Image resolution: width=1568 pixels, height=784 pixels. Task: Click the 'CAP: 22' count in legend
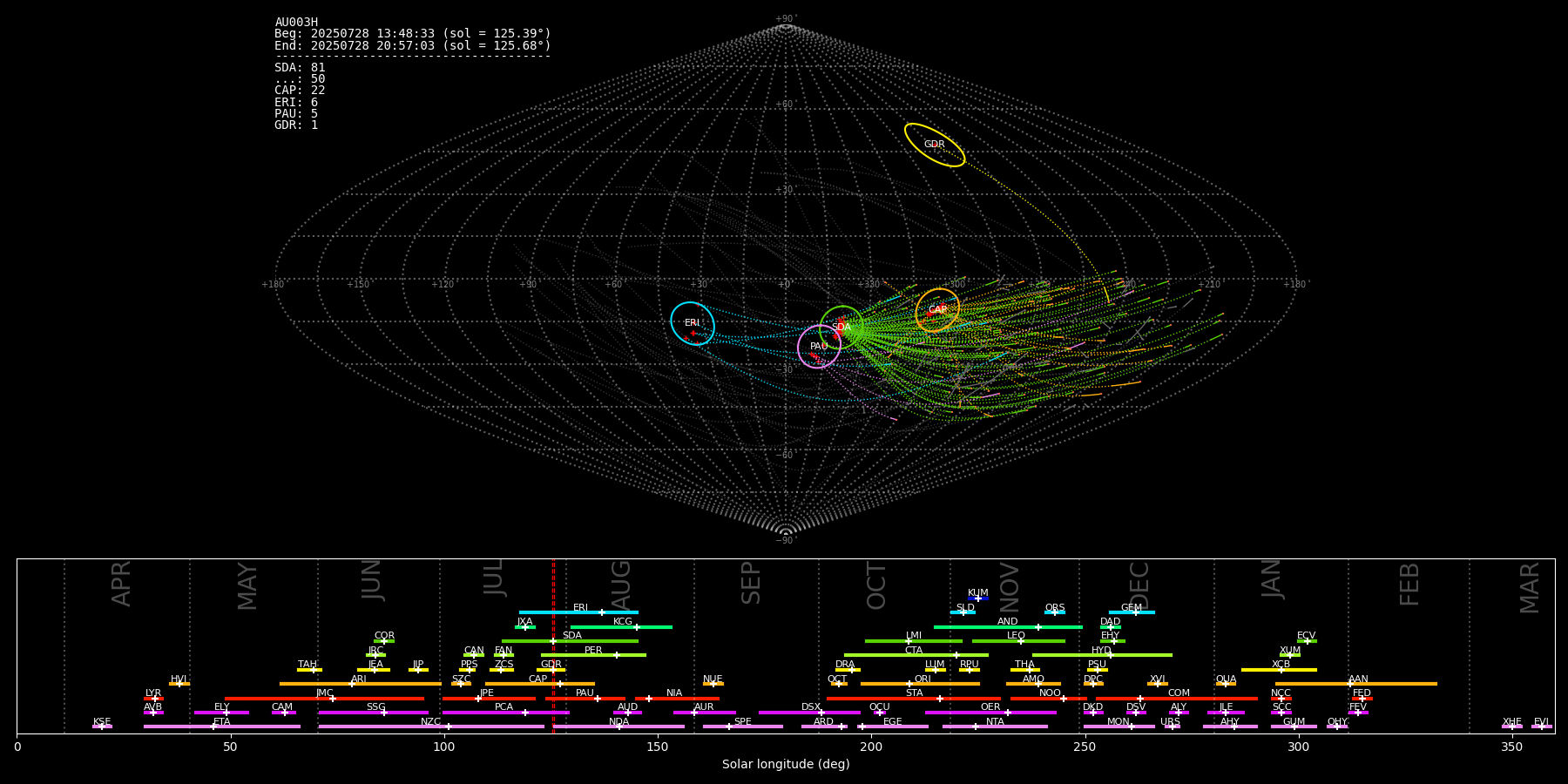point(300,91)
